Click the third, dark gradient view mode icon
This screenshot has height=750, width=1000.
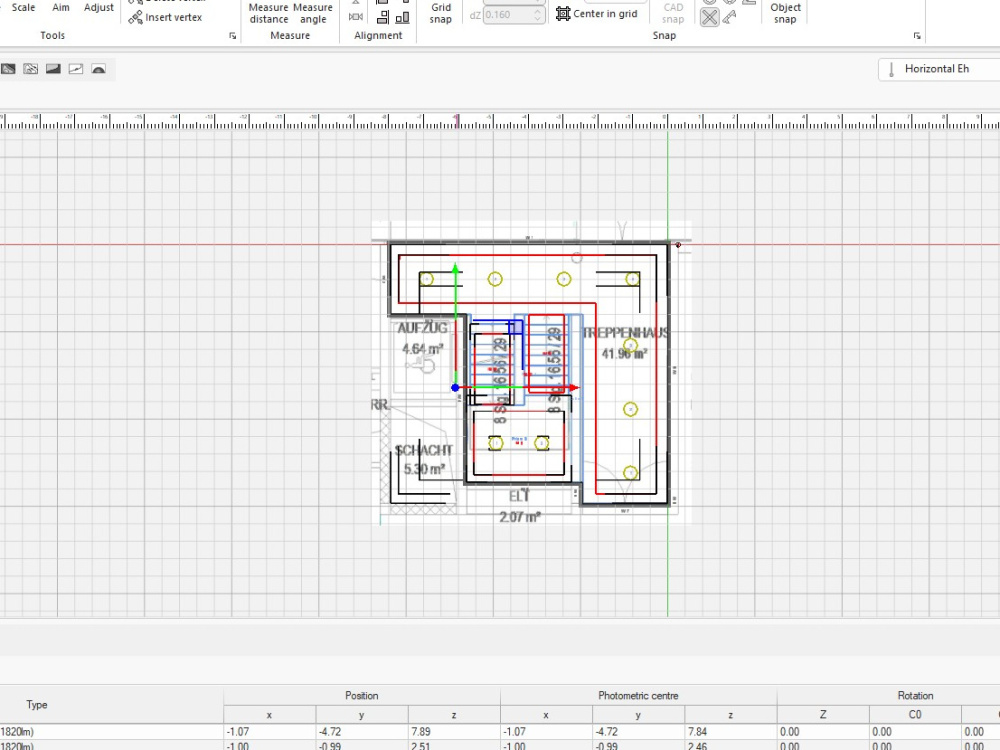53,69
